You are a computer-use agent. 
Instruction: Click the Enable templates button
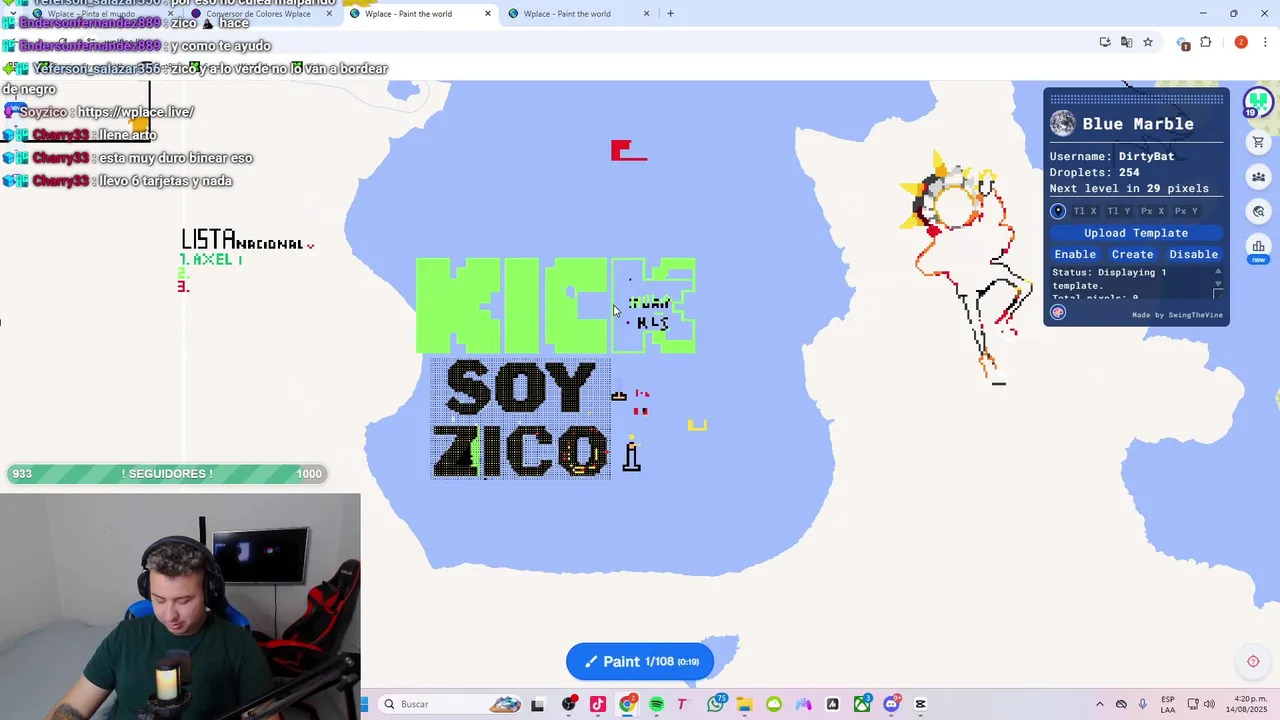[1075, 254]
